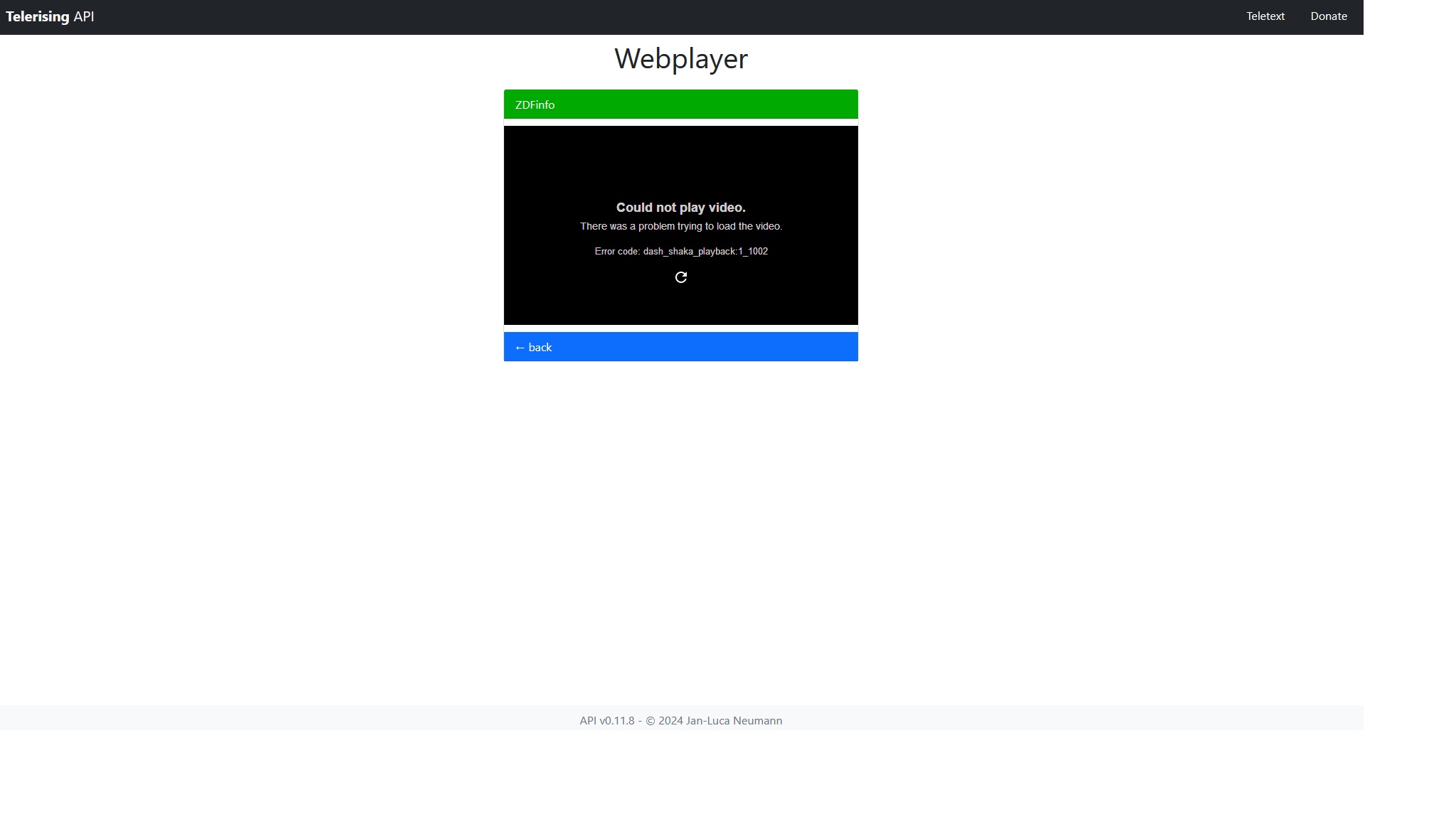Open the Telerising API home link
Screen dimensions: 1456x819
tap(50, 16)
